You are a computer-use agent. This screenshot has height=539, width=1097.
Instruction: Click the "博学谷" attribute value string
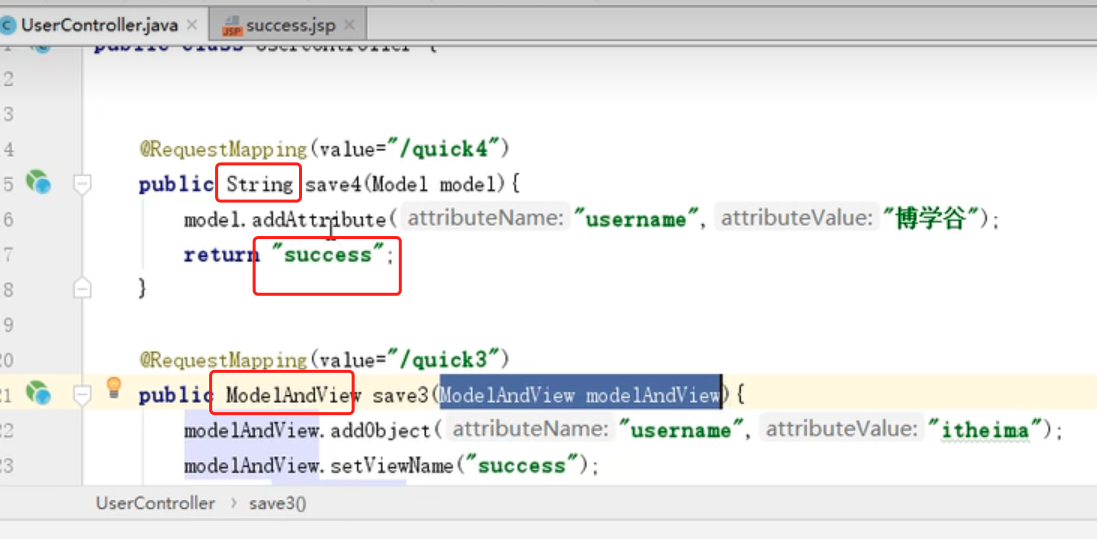pyautogui.click(x=930, y=220)
